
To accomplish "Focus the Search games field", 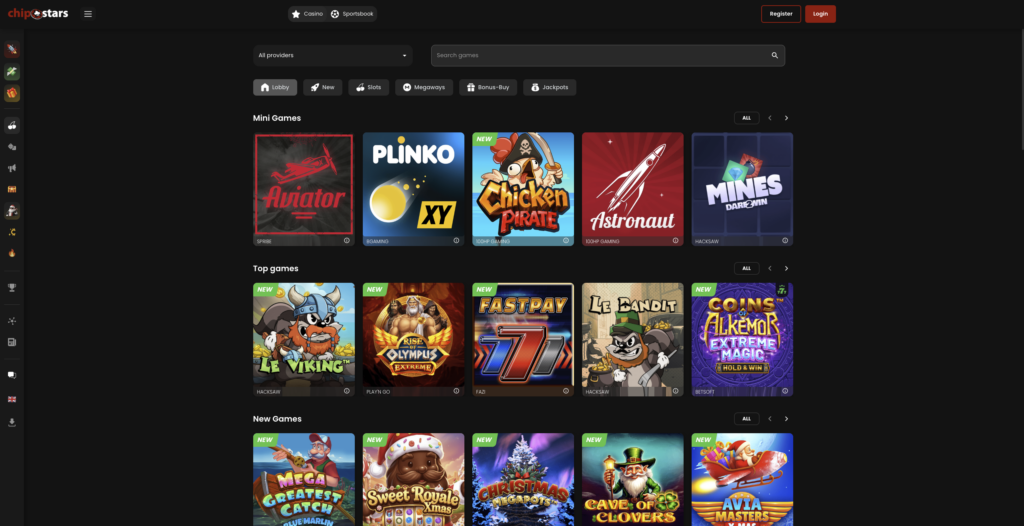I will (608, 56).
